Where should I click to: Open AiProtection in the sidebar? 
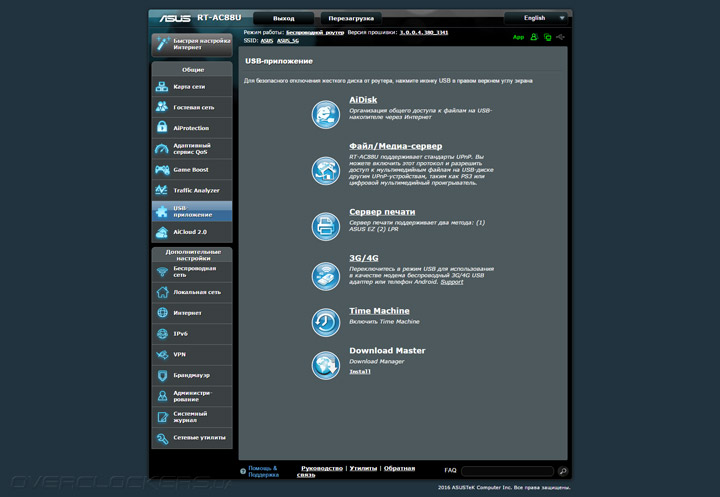click(192, 128)
